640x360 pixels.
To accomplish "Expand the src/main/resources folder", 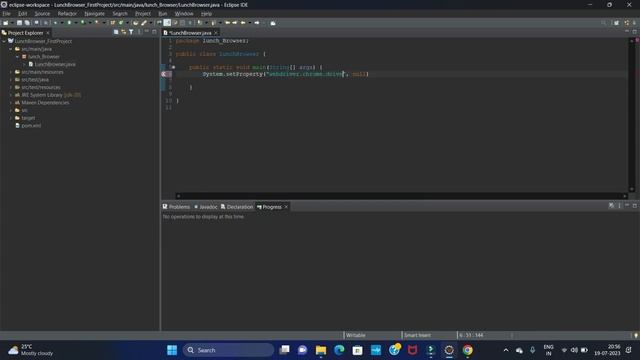I will [x=11, y=72].
